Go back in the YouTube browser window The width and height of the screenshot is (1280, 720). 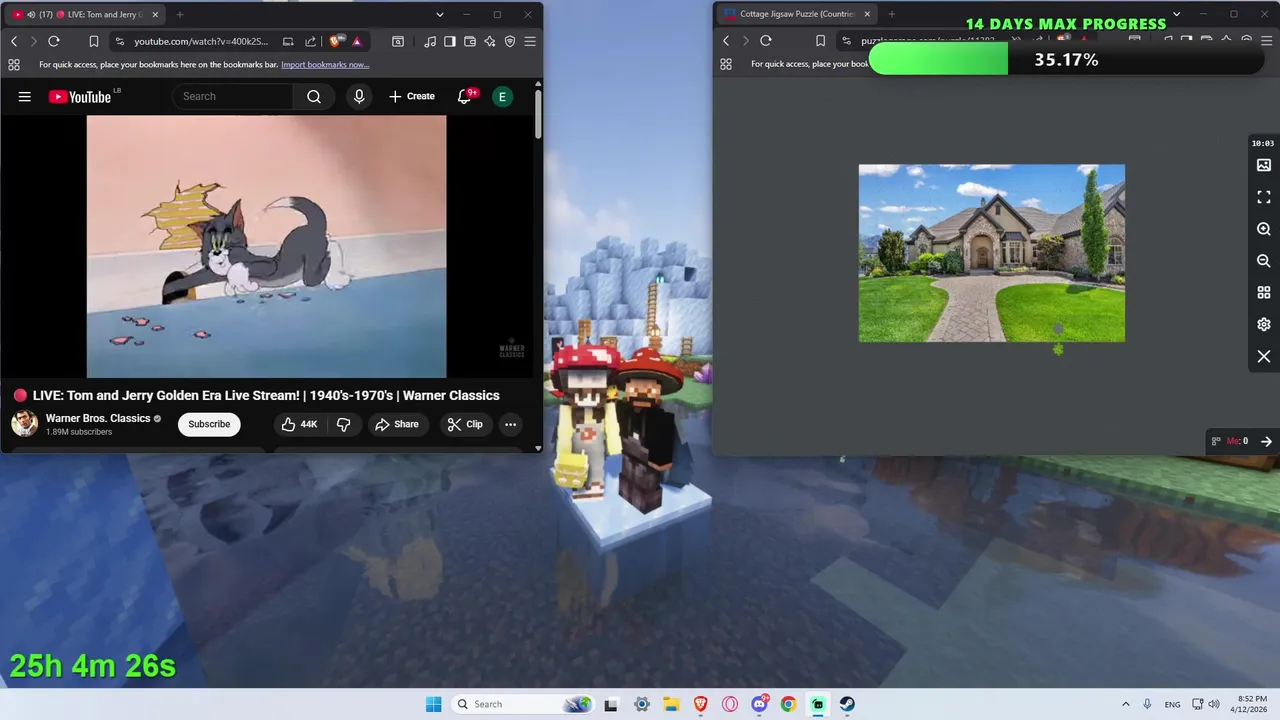coord(14,41)
